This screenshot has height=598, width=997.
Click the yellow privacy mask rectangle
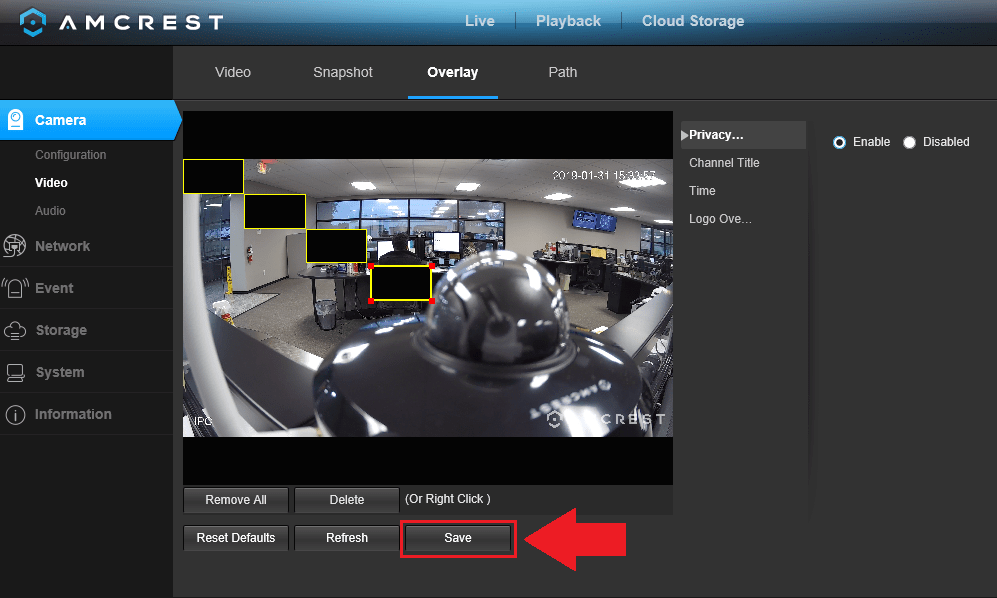click(x=401, y=282)
